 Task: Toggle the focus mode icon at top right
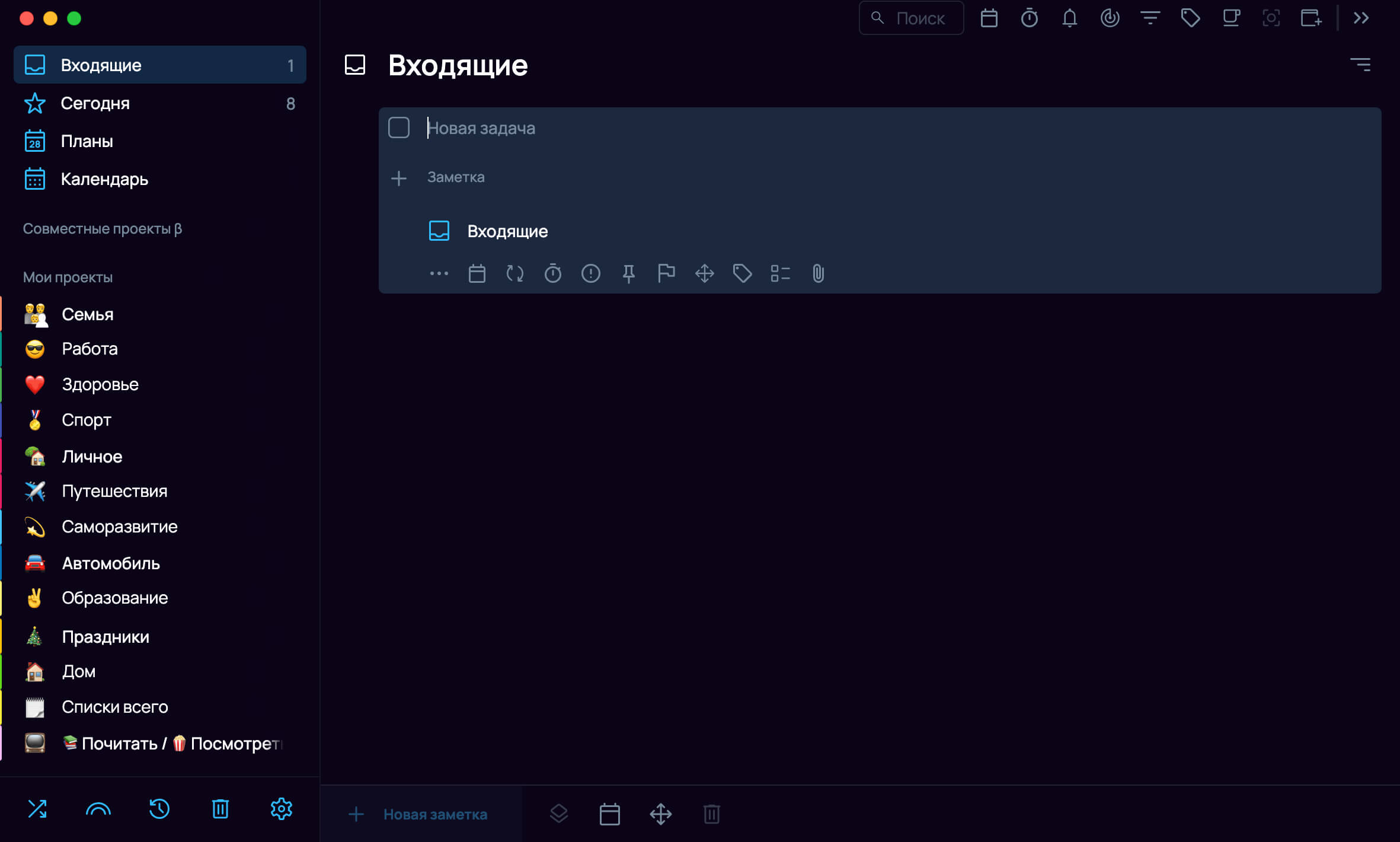1271,18
